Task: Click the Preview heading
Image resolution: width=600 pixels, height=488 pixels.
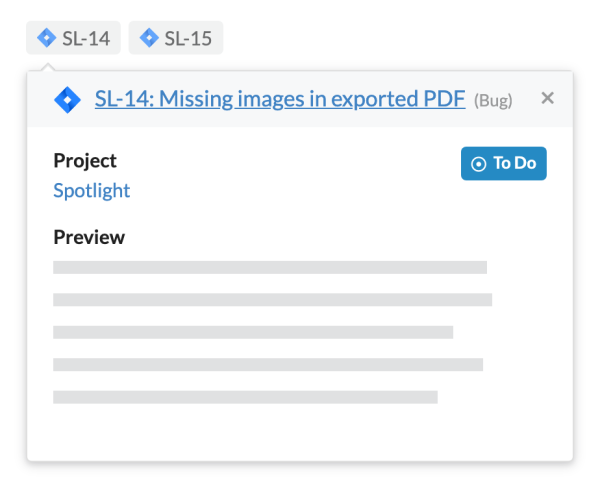Action: (89, 238)
